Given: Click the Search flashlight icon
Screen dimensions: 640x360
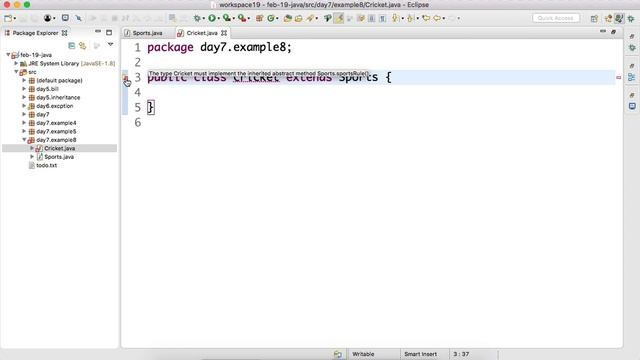Looking at the screenshot, I should [311, 18].
